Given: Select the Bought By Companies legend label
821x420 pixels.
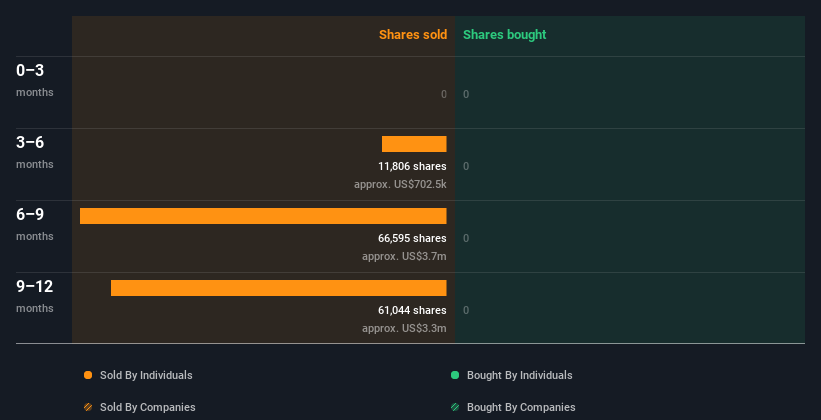Looking at the screenshot, I should pos(521,407).
